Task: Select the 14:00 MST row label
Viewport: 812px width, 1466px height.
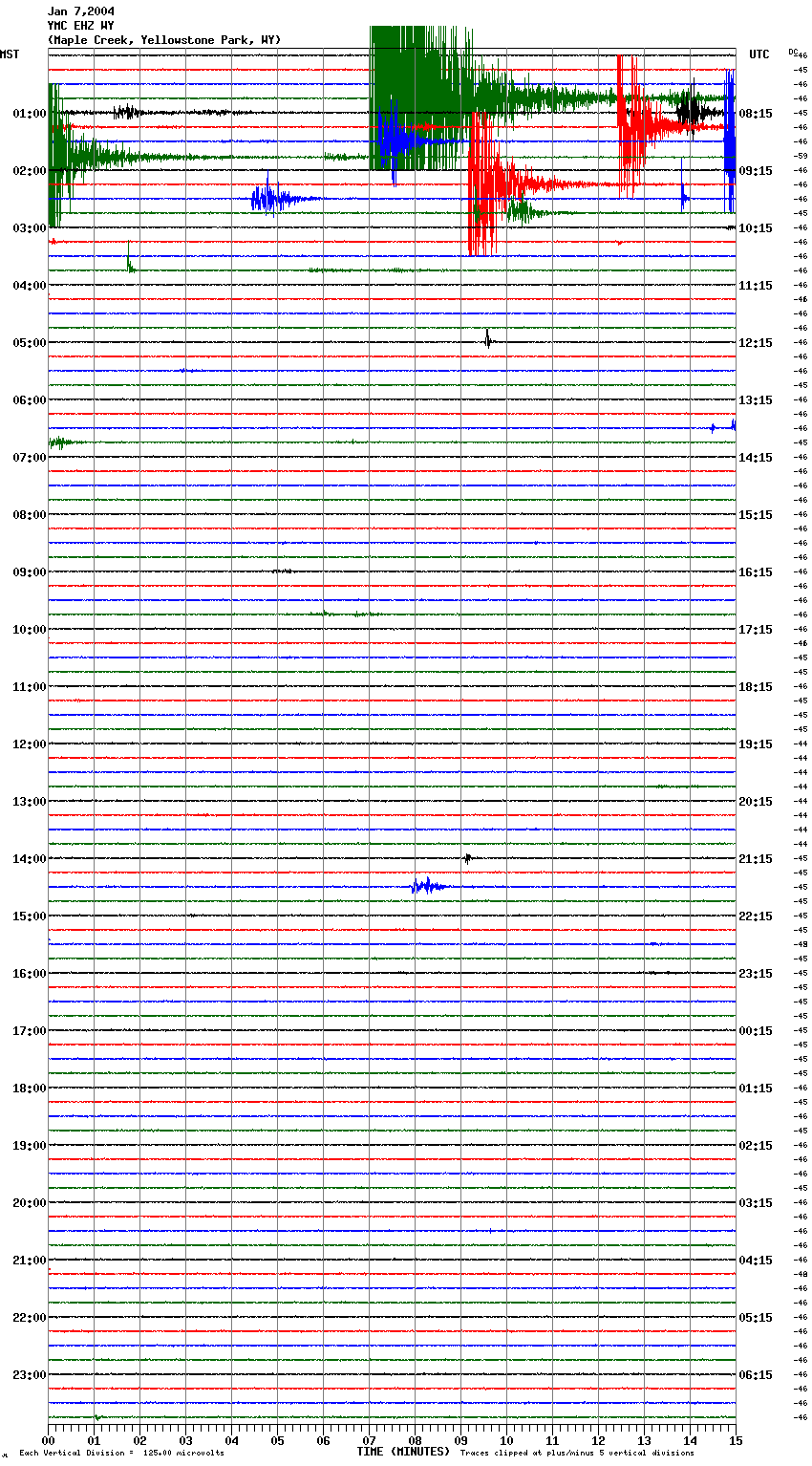Action: click(30, 859)
